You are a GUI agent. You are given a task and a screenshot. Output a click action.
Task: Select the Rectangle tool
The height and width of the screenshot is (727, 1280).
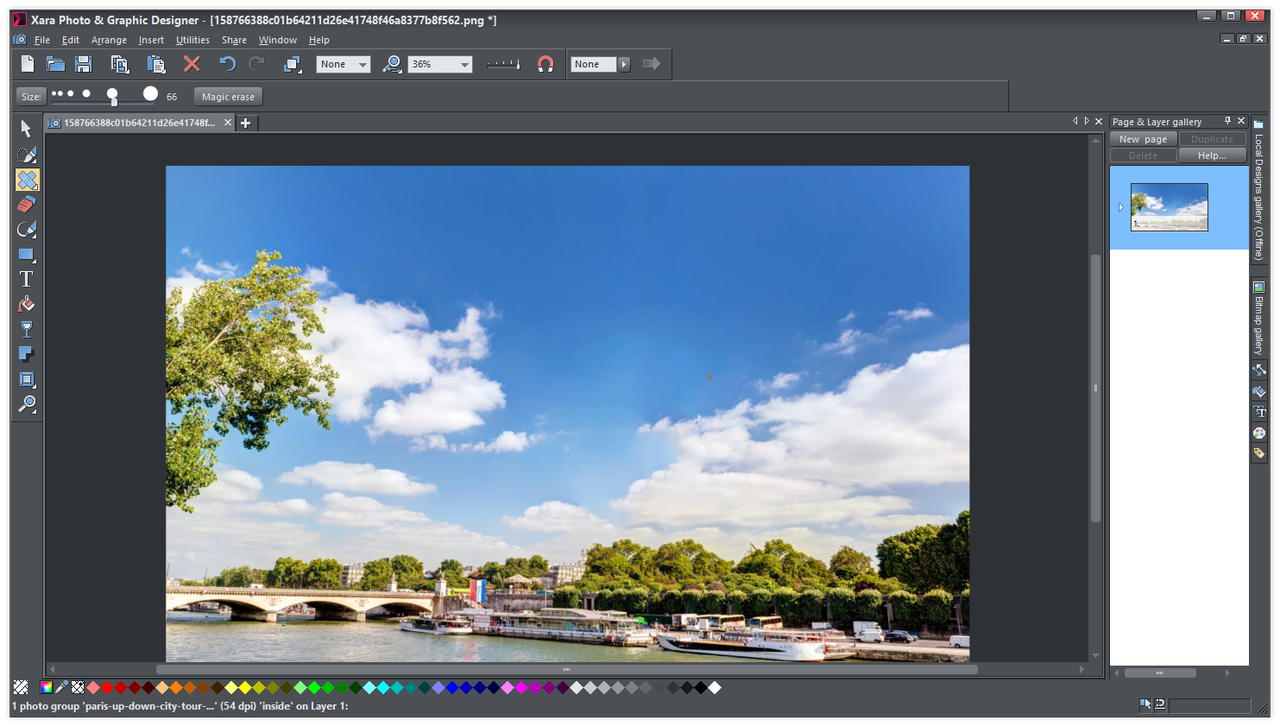(x=27, y=255)
